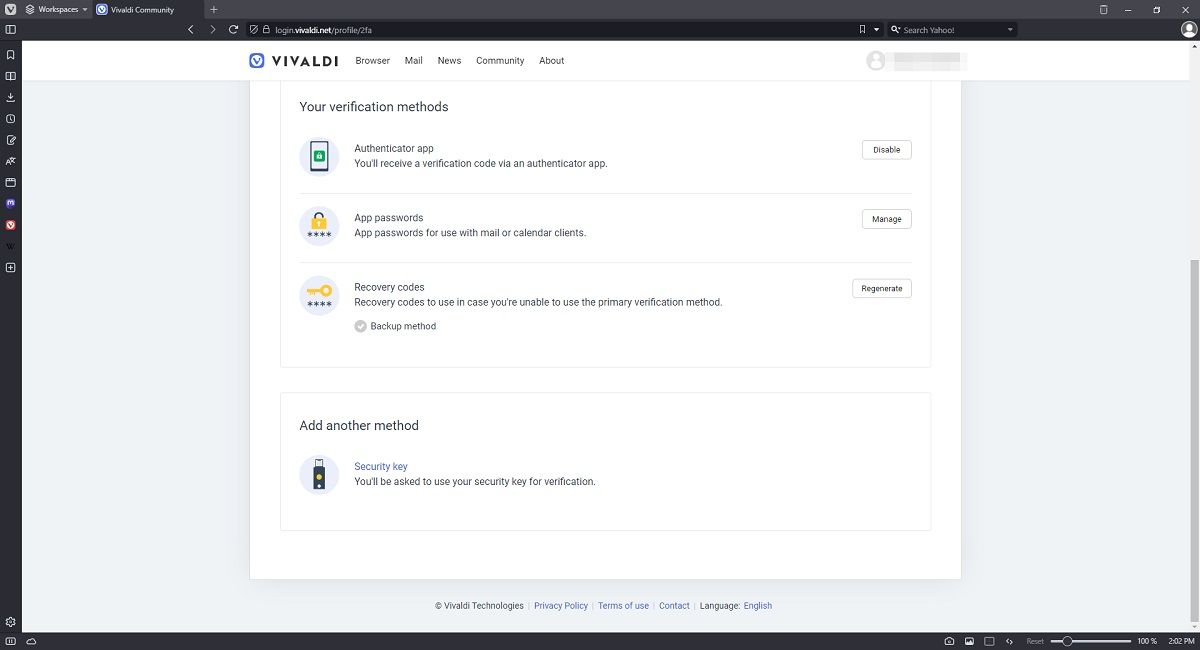Reset the page zoom level
The width and height of the screenshot is (1200, 650).
pyautogui.click(x=1035, y=641)
